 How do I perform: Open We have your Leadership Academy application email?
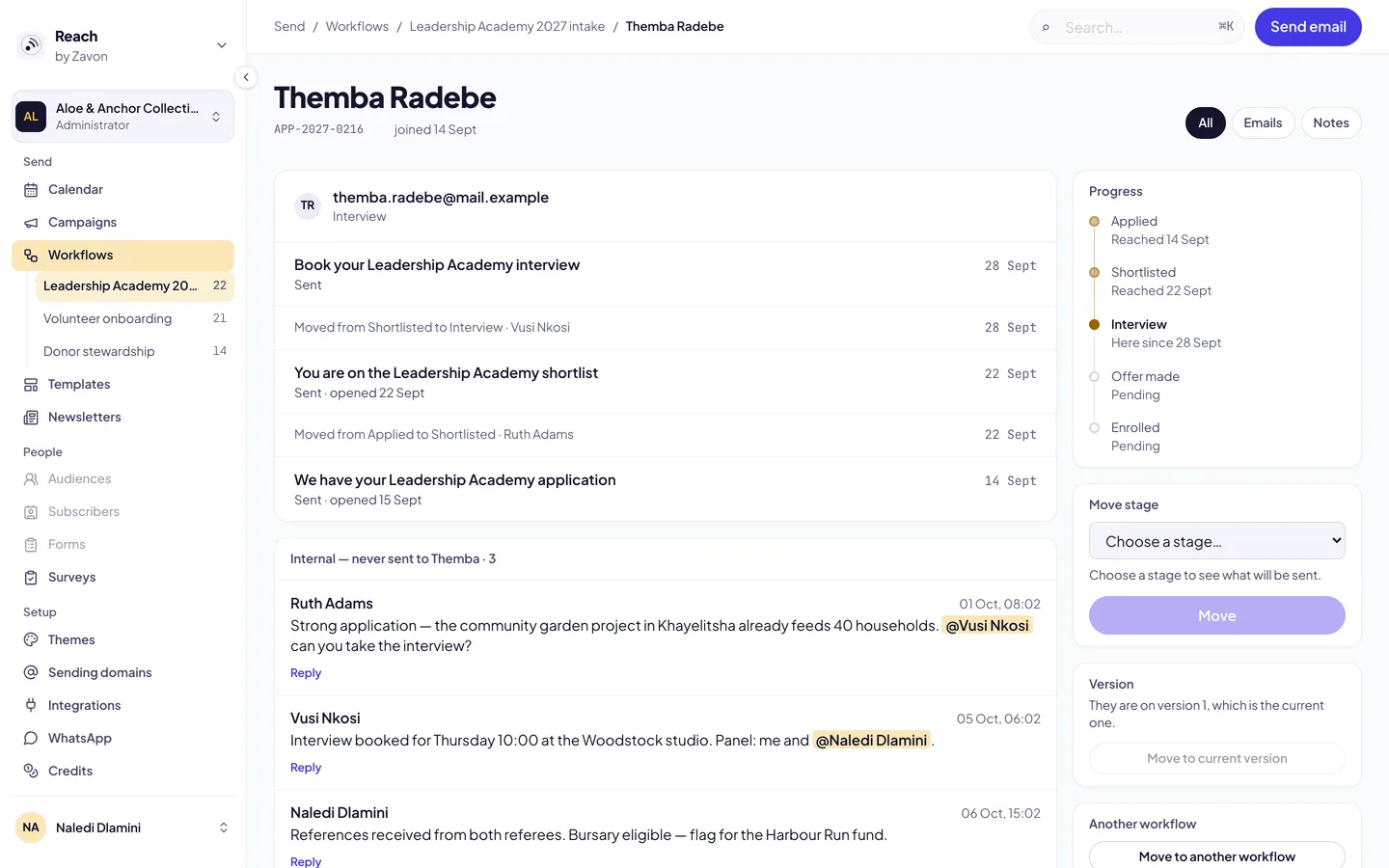point(666,489)
